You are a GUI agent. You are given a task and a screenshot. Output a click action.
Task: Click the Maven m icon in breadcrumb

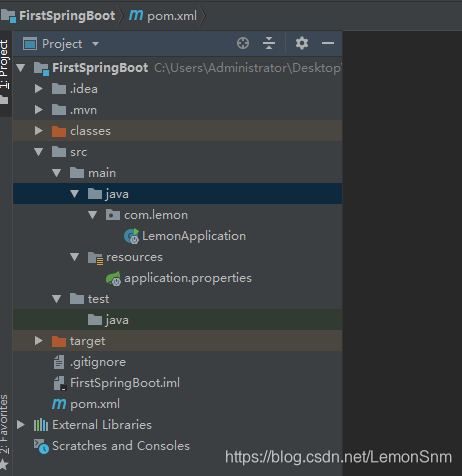click(136, 15)
